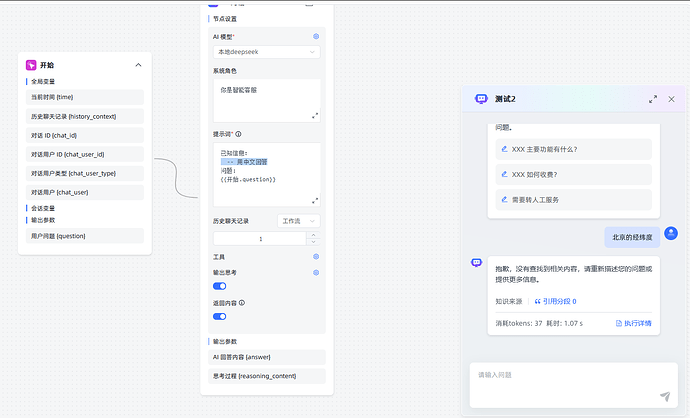Open the 本地deepseek model dropdown
The image size is (690, 418).
(267, 52)
